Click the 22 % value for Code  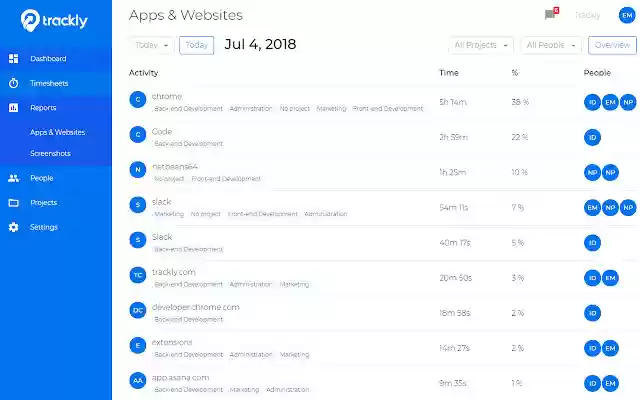point(520,137)
